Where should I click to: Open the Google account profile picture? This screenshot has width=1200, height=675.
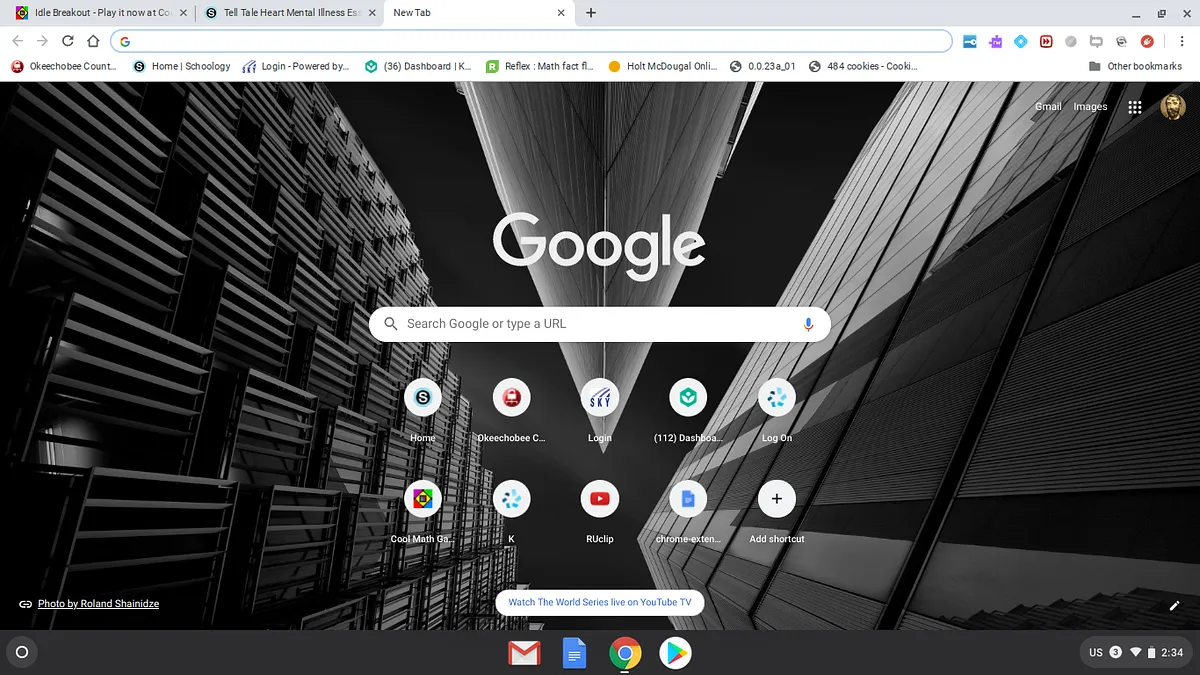coord(1173,107)
